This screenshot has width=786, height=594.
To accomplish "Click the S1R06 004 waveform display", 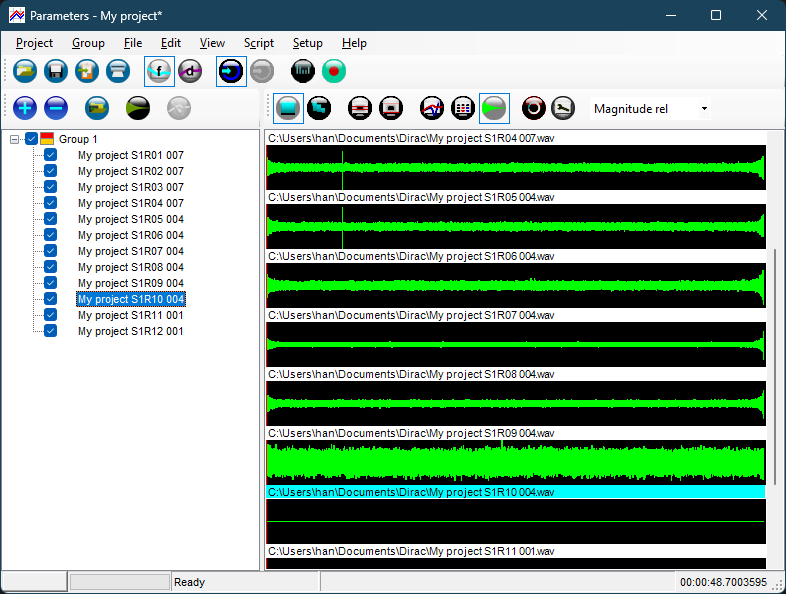I will coord(515,285).
